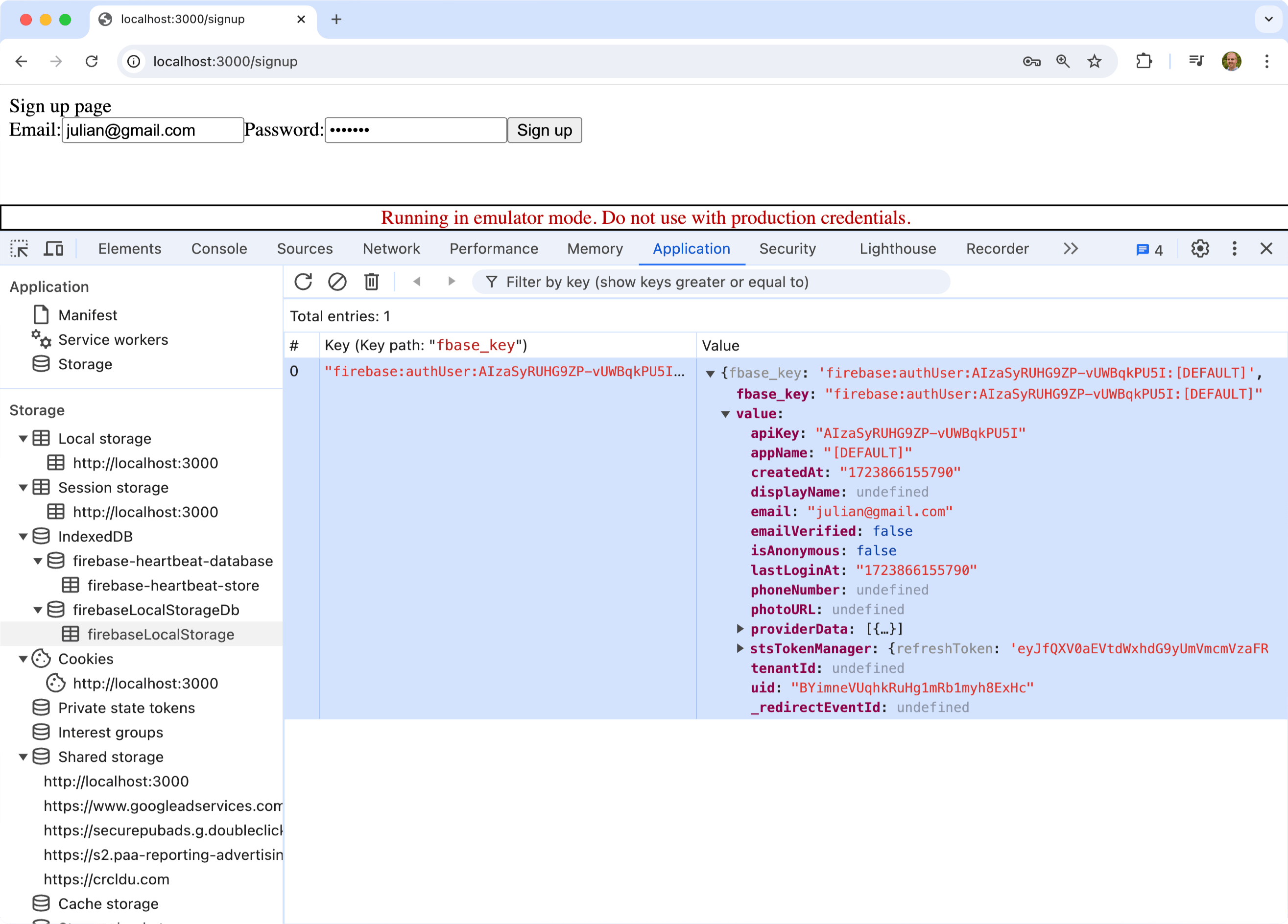Select the firebaseLocalStorage tree item

point(160,634)
